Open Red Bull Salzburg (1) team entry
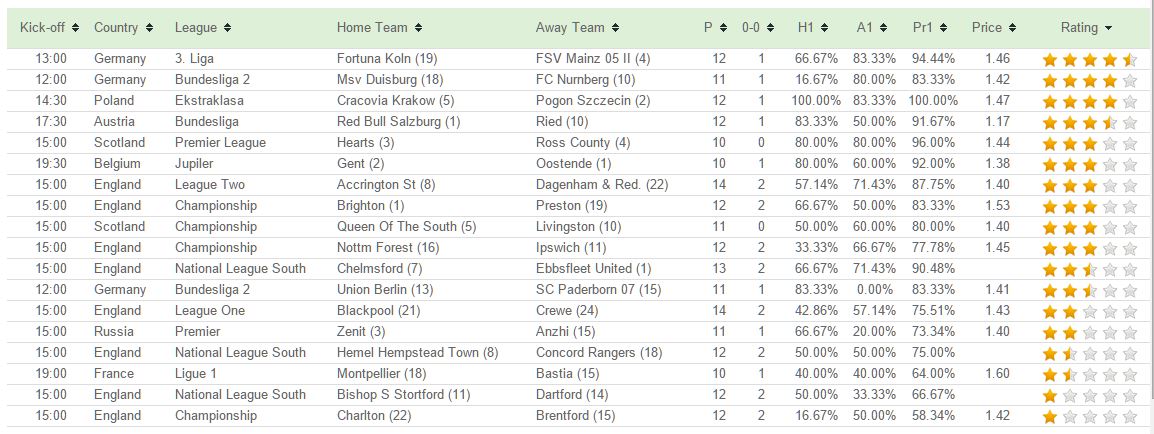This screenshot has height=434, width=1154. click(398, 121)
